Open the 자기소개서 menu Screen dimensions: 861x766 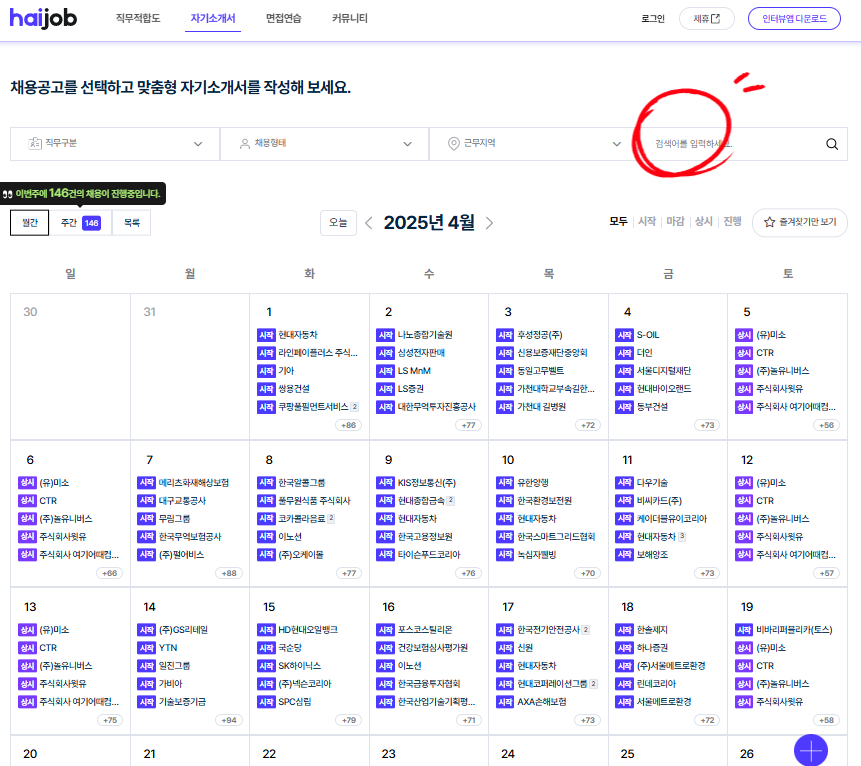click(213, 19)
